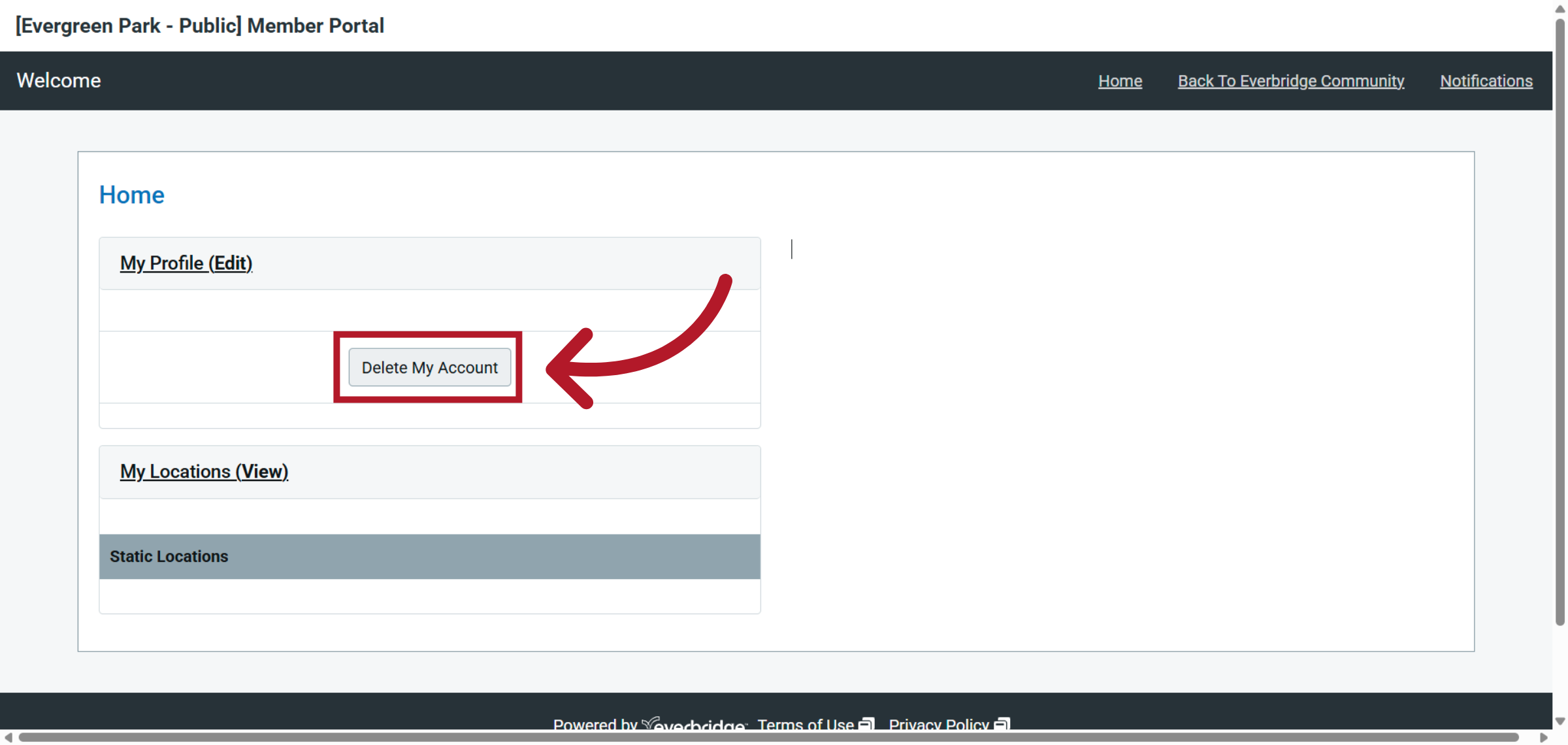Open the Notifications link
This screenshot has height=745, width=1568.
pyautogui.click(x=1486, y=81)
